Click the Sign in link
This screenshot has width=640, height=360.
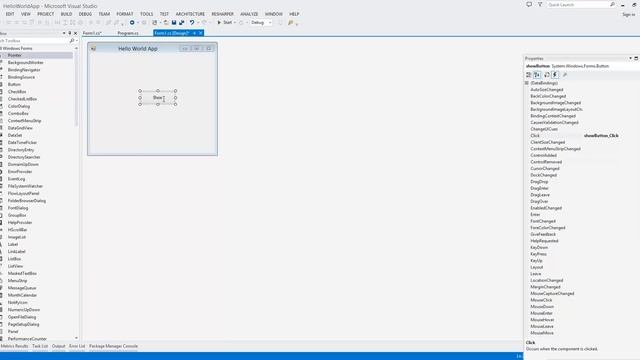[629, 14]
